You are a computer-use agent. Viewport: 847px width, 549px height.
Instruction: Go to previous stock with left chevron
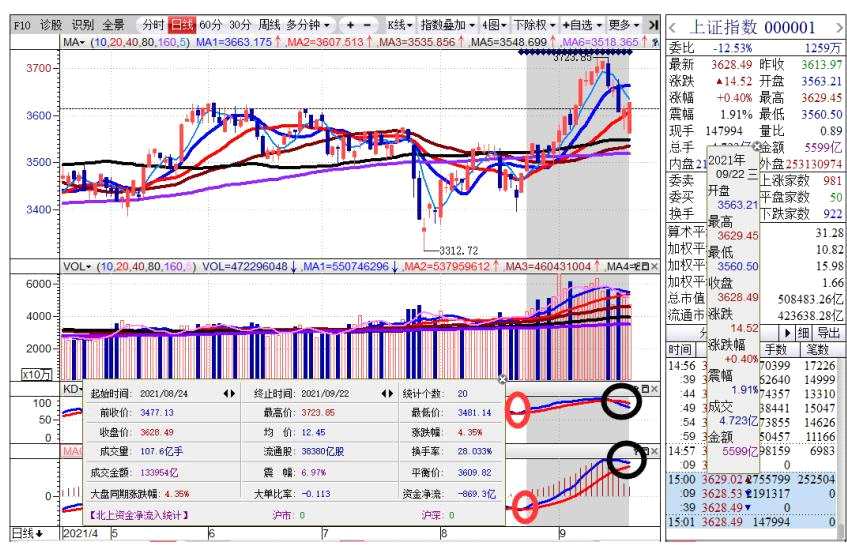pyautogui.click(x=673, y=28)
